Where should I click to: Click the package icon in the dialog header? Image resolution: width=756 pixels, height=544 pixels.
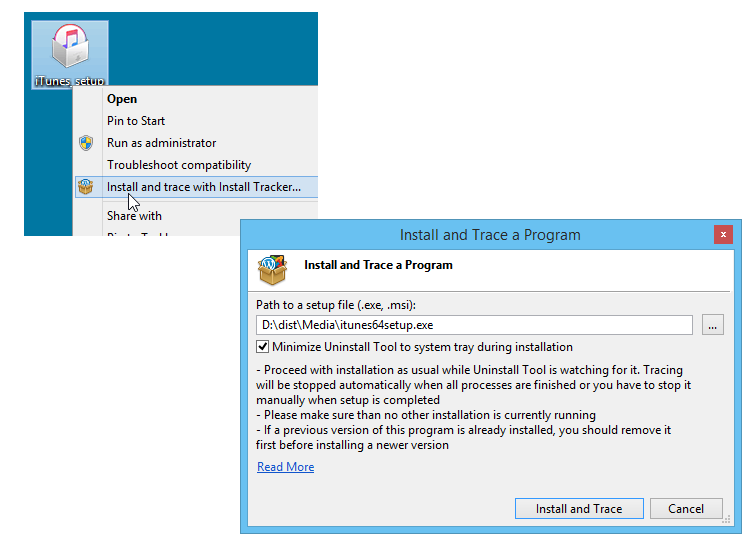(272, 270)
